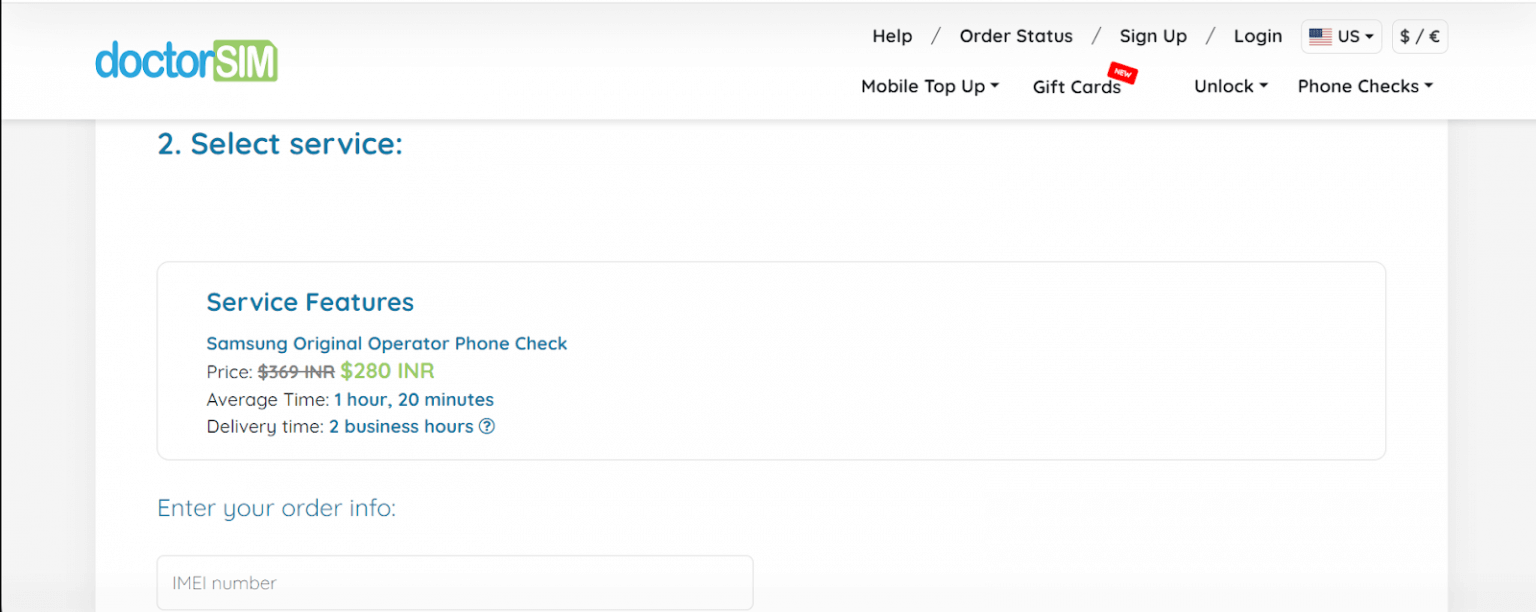Expand the Mobile Top Up menu

(929, 87)
